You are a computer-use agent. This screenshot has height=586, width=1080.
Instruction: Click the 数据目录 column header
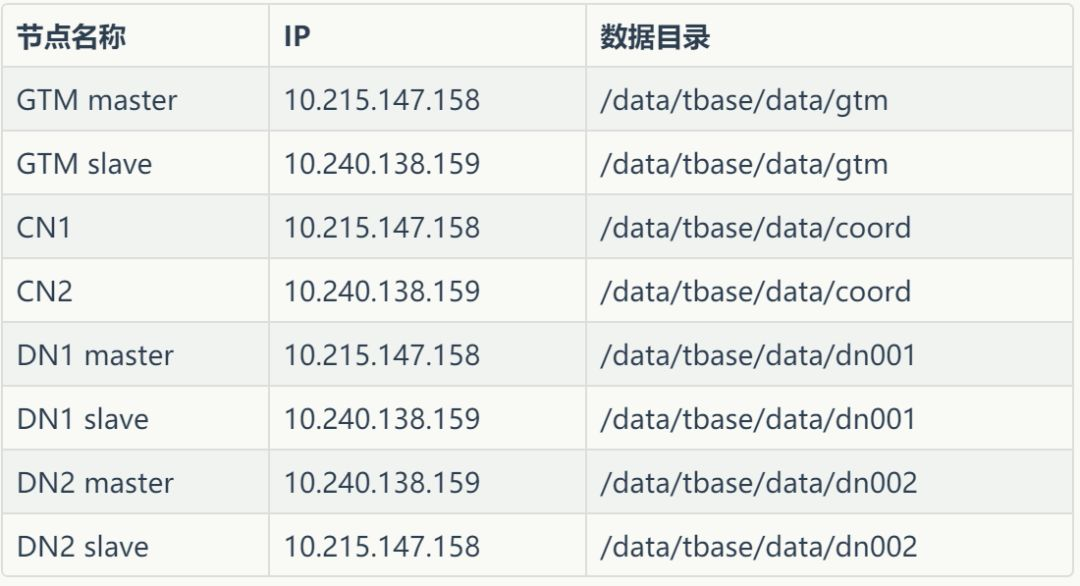click(x=655, y=38)
